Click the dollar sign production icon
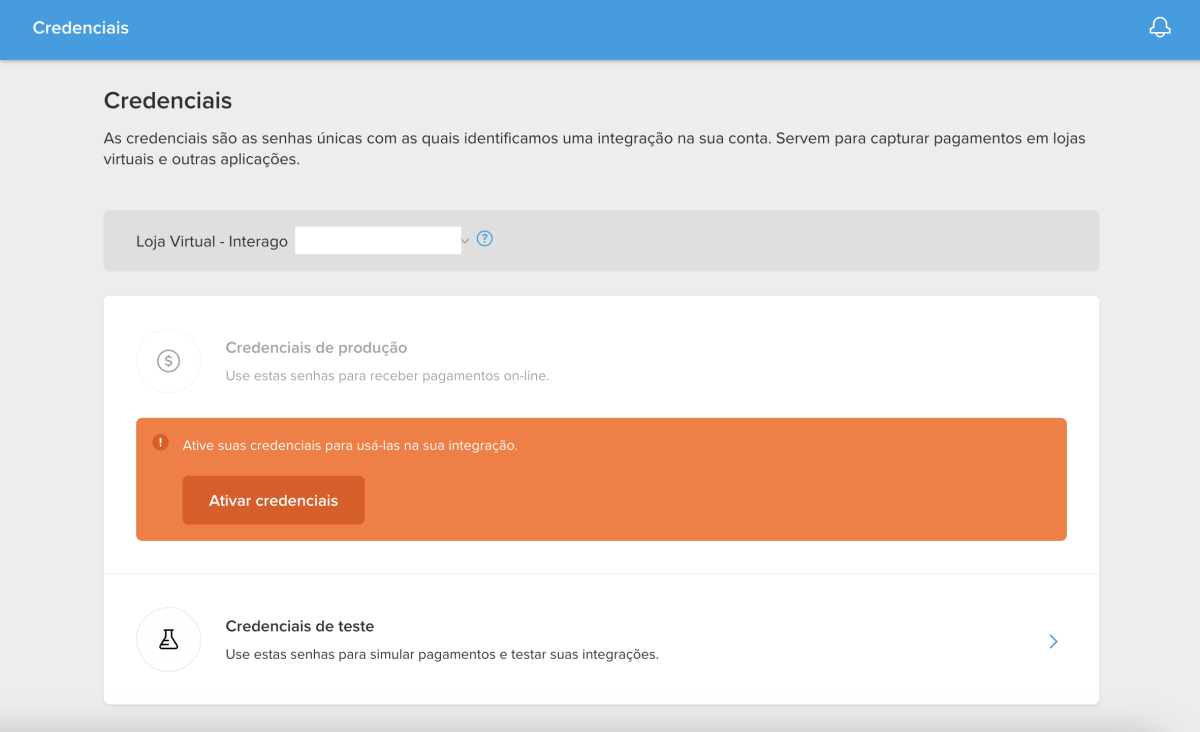Image resolution: width=1200 pixels, height=732 pixels. 169,361
